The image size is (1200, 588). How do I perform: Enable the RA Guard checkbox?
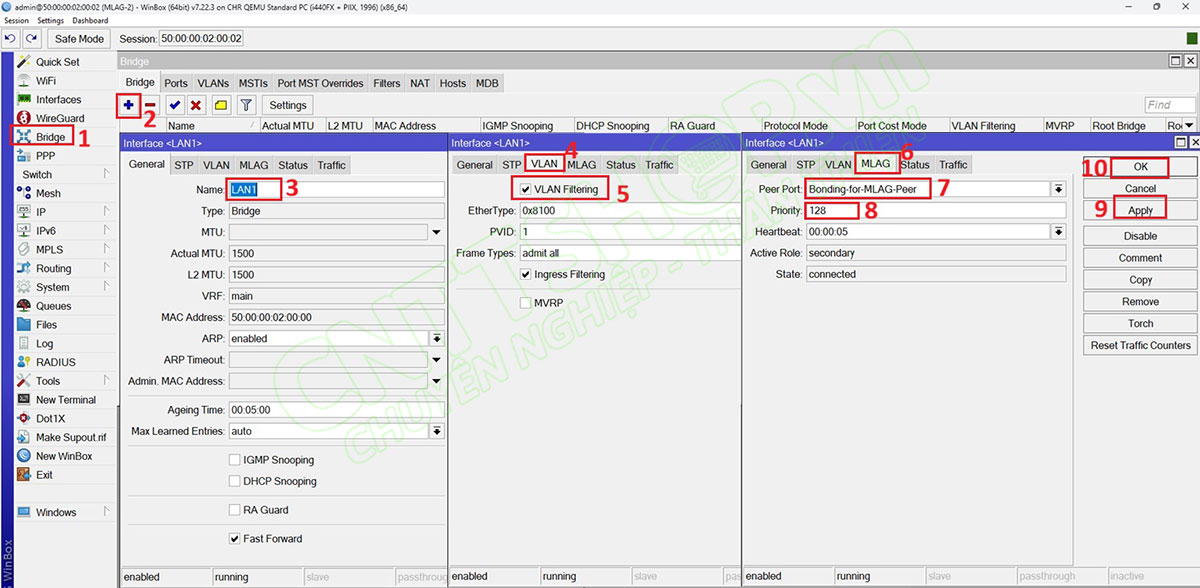pyautogui.click(x=234, y=510)
